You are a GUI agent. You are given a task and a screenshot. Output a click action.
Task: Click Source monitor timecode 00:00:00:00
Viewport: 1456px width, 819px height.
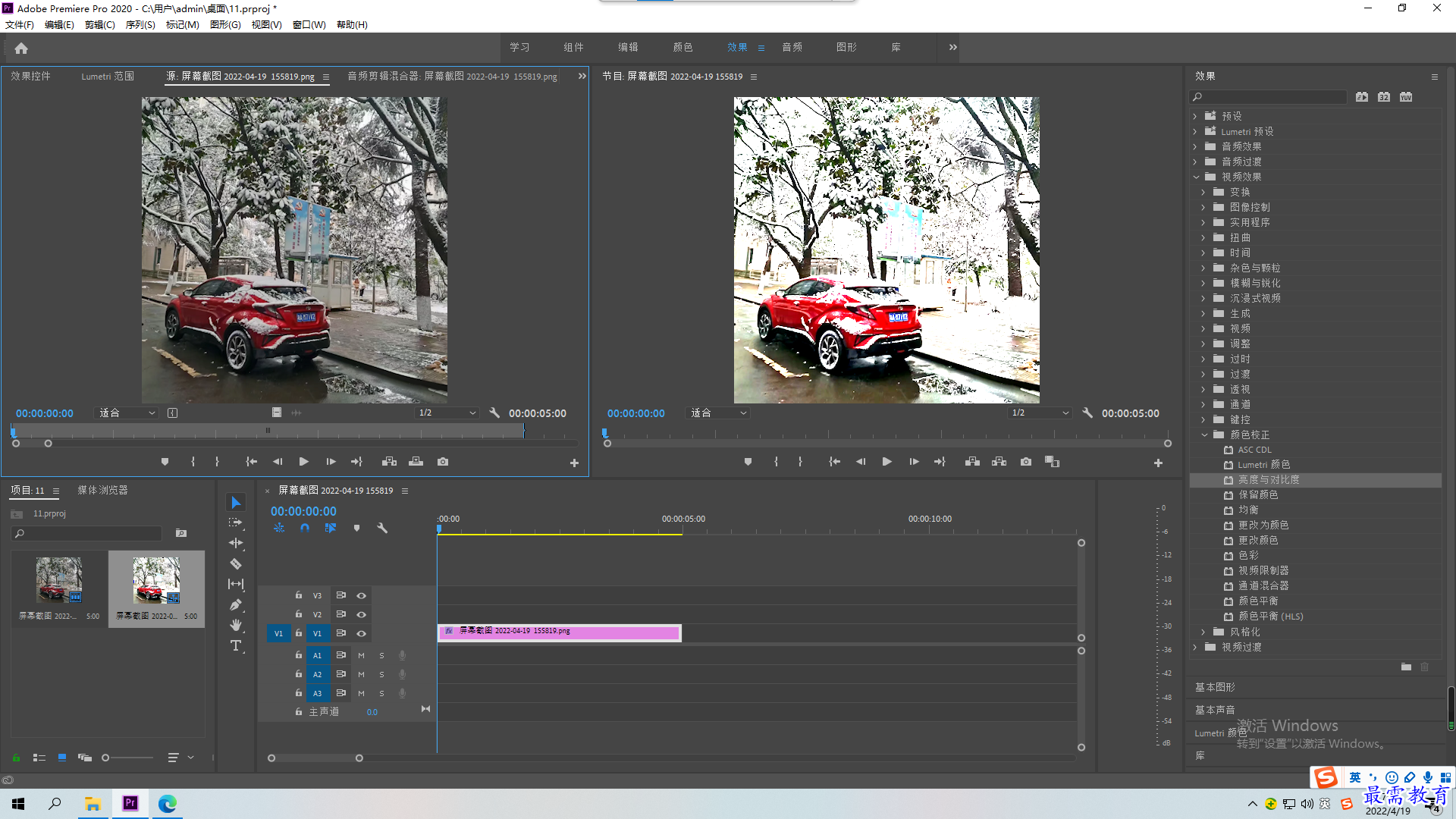(45, 413)
